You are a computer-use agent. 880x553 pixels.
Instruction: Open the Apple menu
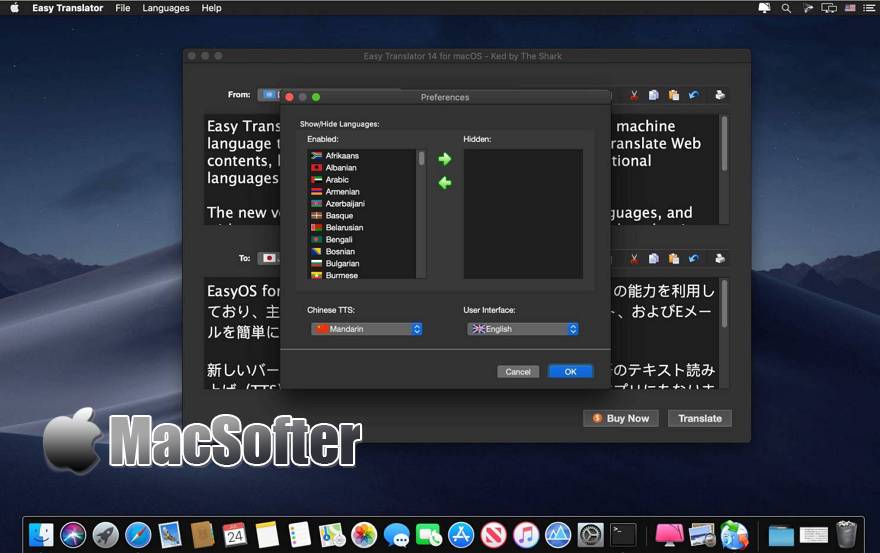[x=15, y=8]
